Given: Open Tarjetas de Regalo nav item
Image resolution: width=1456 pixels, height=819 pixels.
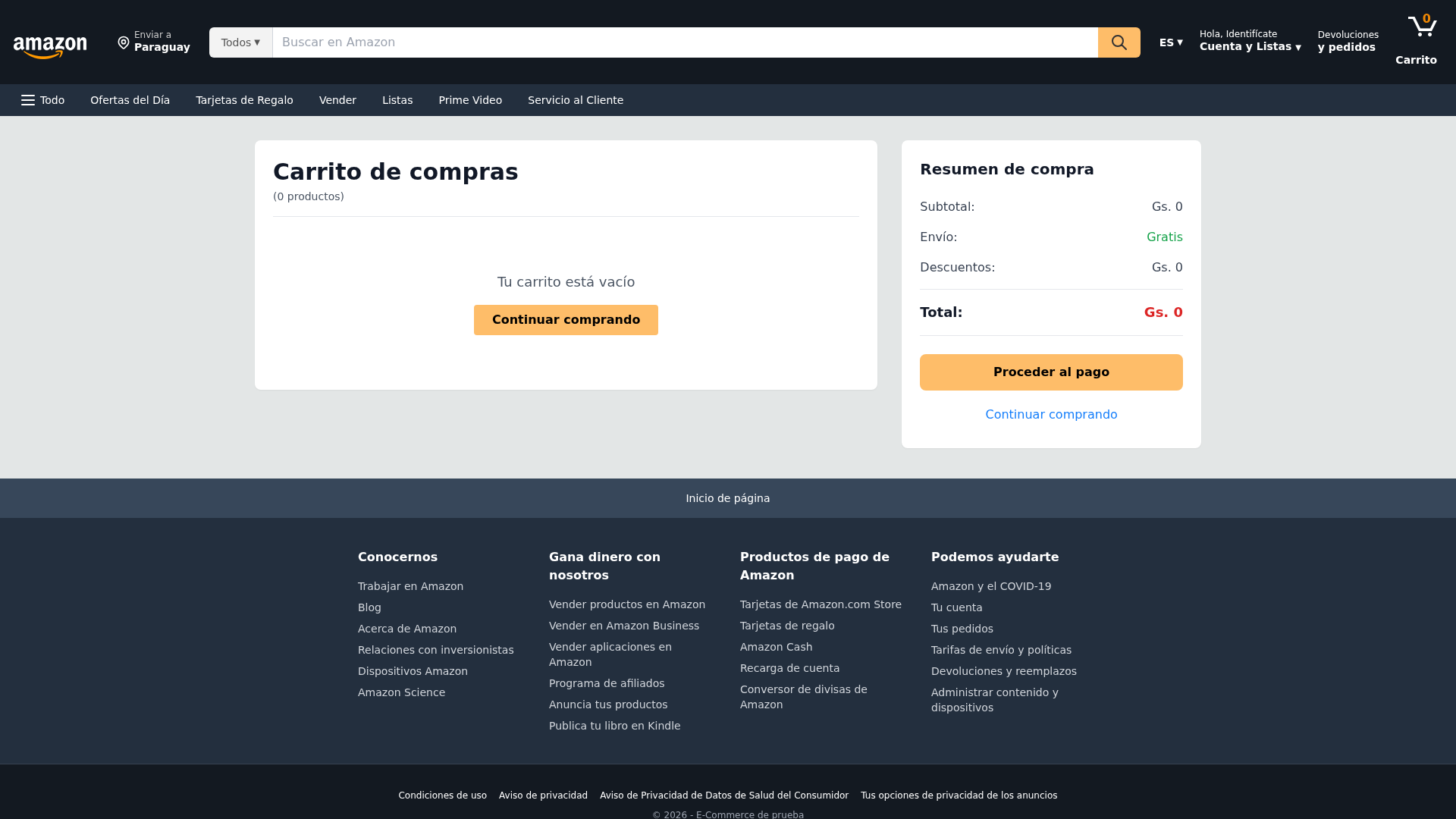Looking at the screenshot, I should click(x=244, y=100).
